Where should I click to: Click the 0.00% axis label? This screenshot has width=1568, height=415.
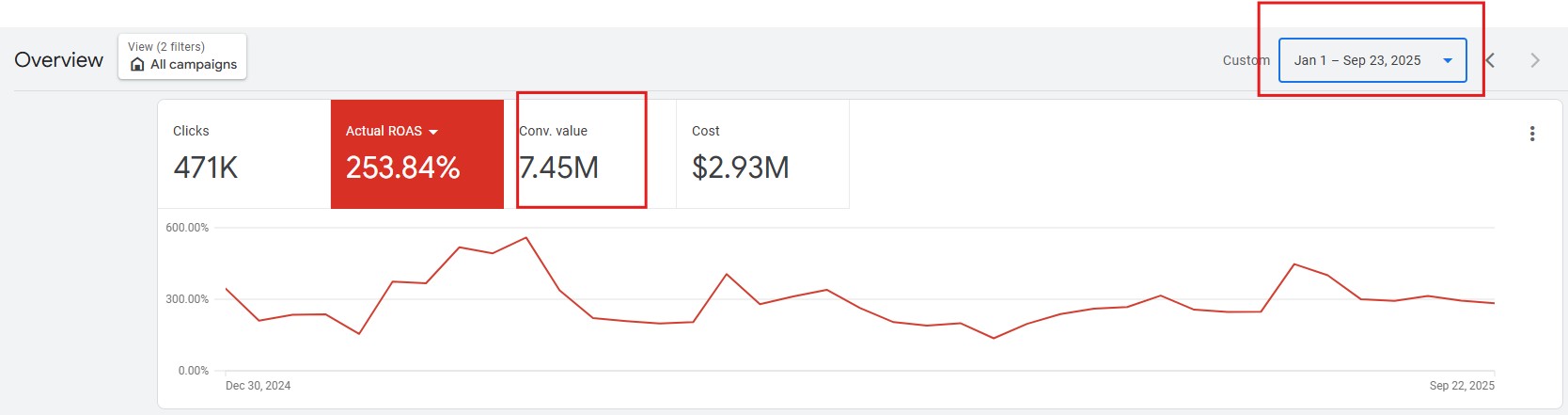(194, 371)
